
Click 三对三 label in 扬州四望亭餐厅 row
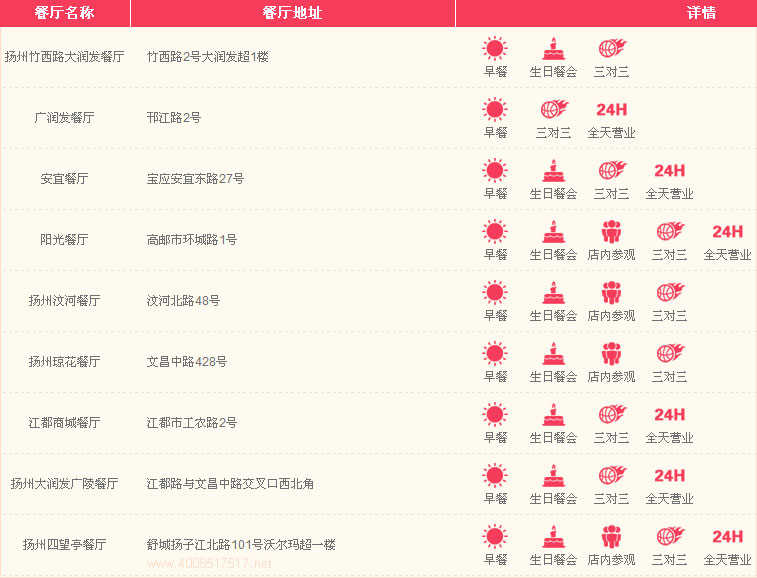670,560
